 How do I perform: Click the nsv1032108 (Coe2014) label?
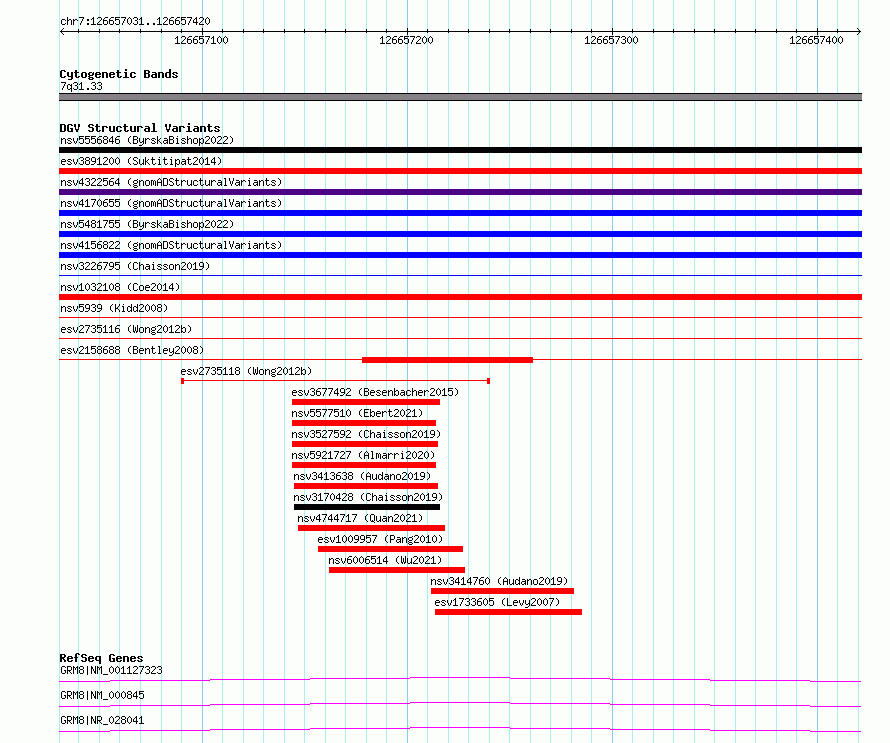coord(120,287)
